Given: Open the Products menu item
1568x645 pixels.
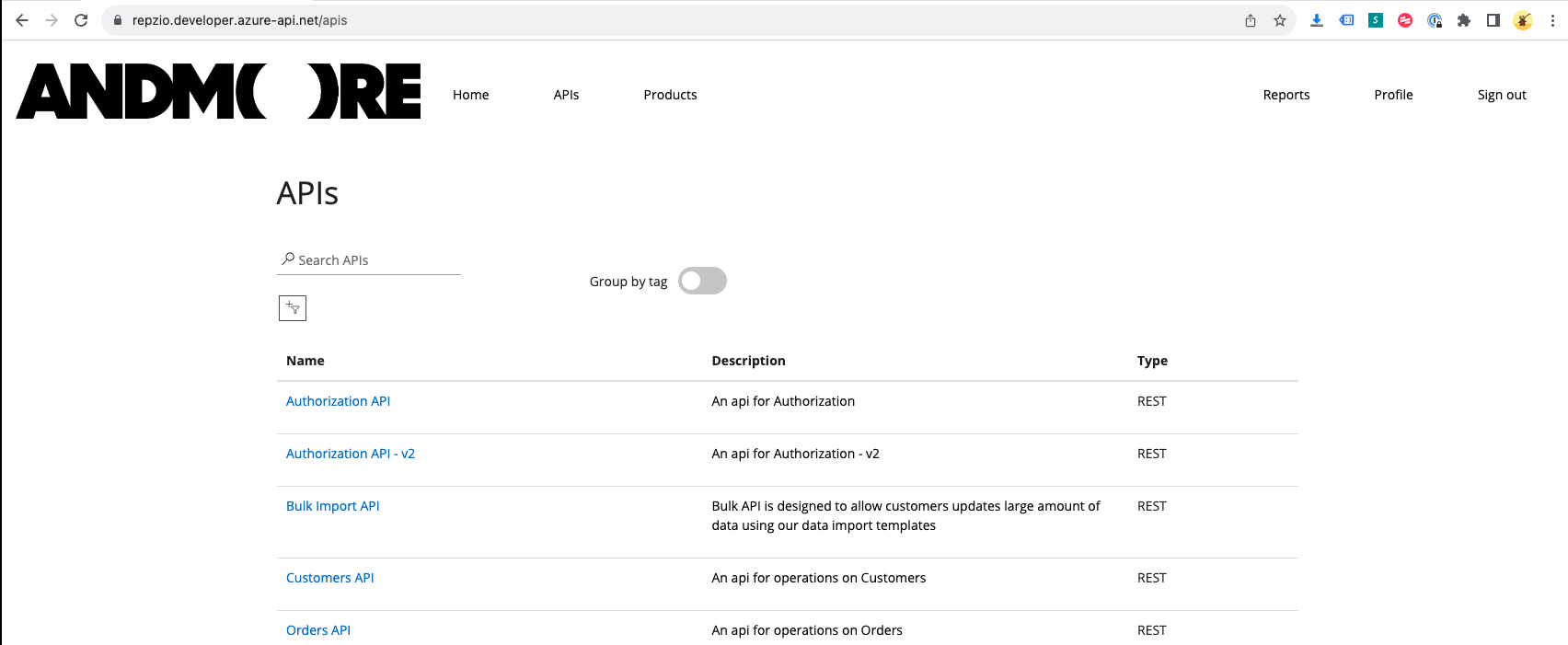Looking at the screenshot, I should click(x=670, y=95).
